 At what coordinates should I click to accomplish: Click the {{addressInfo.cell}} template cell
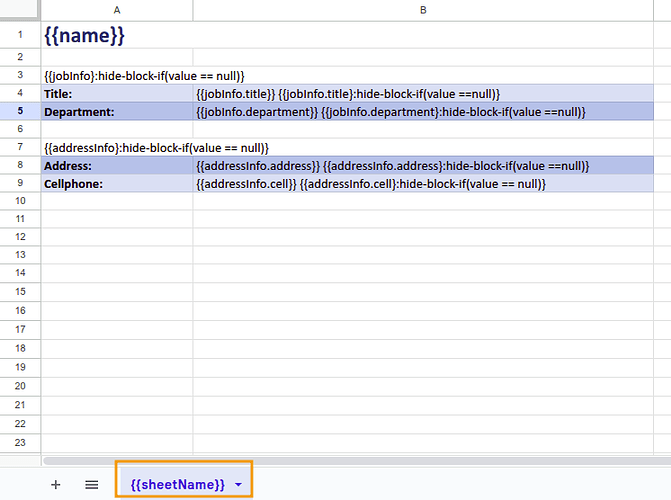(x=371, y=184)
